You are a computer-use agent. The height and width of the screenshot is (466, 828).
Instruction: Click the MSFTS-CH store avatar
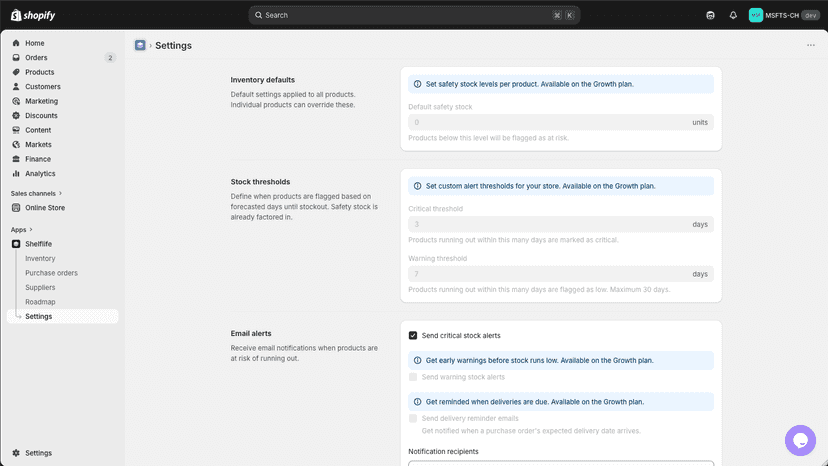tap(756, 15)
